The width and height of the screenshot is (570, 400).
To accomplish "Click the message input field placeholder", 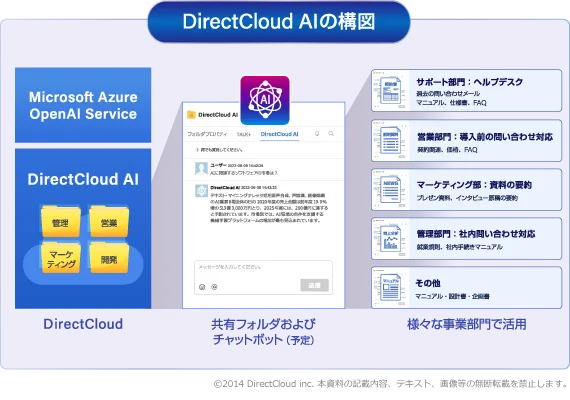I will (230, 267).
